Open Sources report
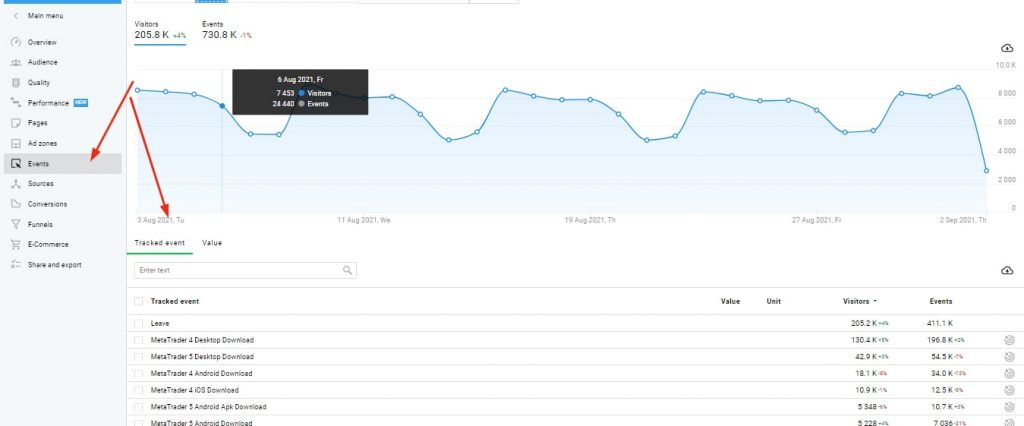The image size is (1024, 426). coord(40,184)
